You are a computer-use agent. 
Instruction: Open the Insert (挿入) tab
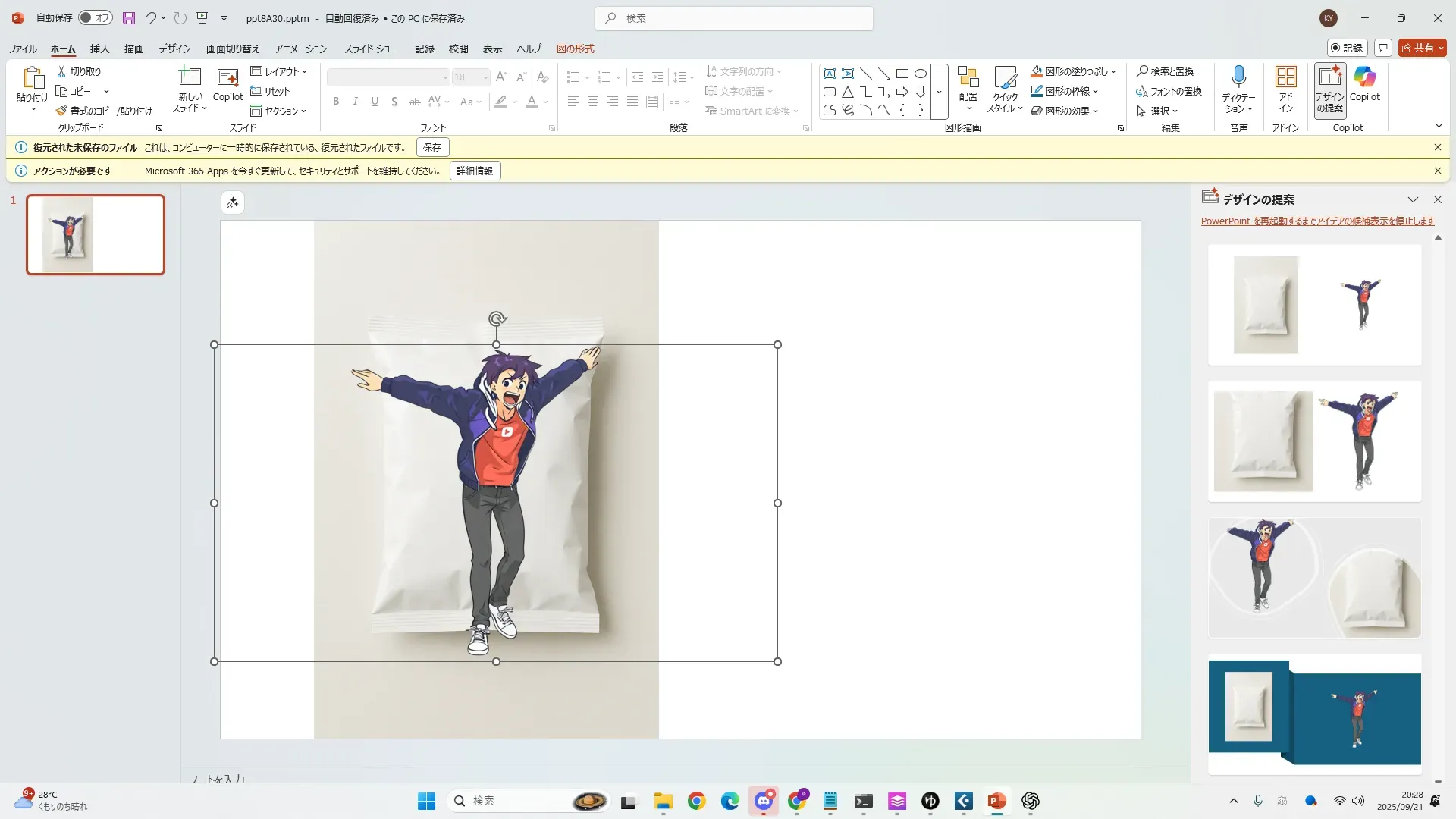[99, 49]
